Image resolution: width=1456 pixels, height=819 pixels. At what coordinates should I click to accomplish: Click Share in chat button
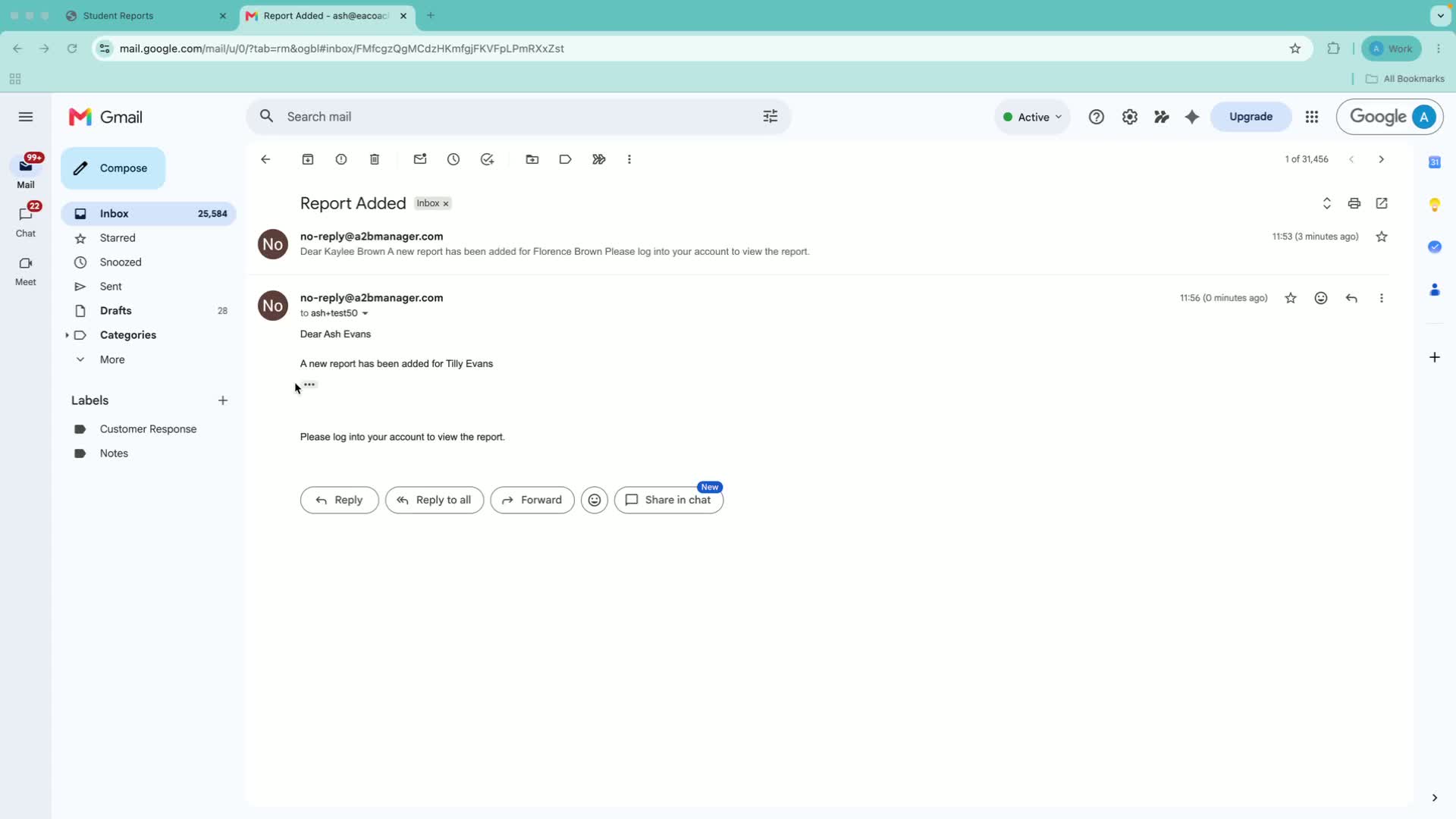pos(669,500)
